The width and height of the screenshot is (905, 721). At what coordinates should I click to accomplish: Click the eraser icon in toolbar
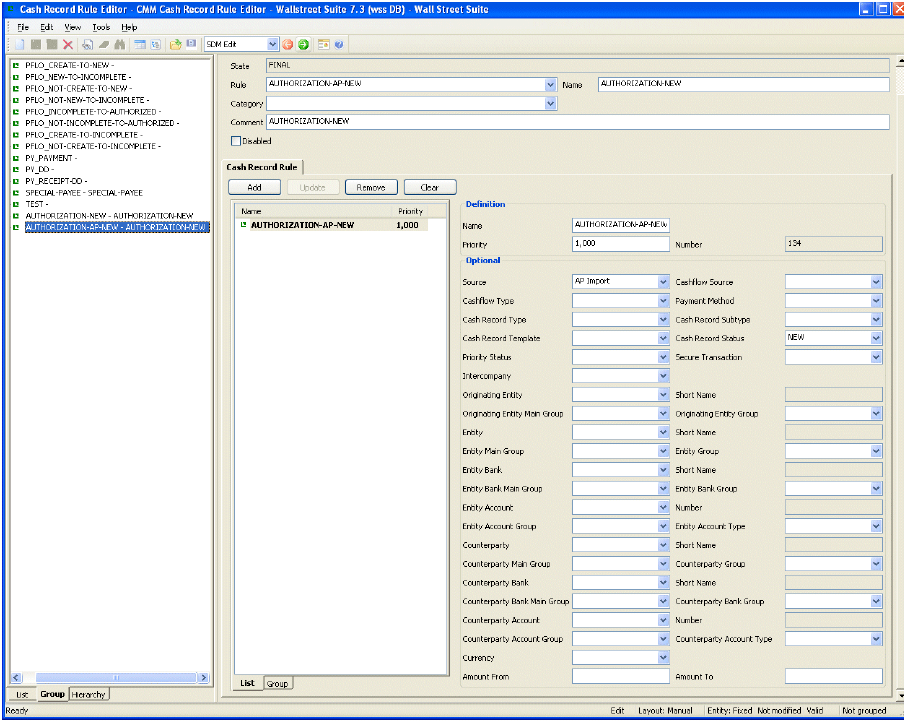(x=103, y=45)
